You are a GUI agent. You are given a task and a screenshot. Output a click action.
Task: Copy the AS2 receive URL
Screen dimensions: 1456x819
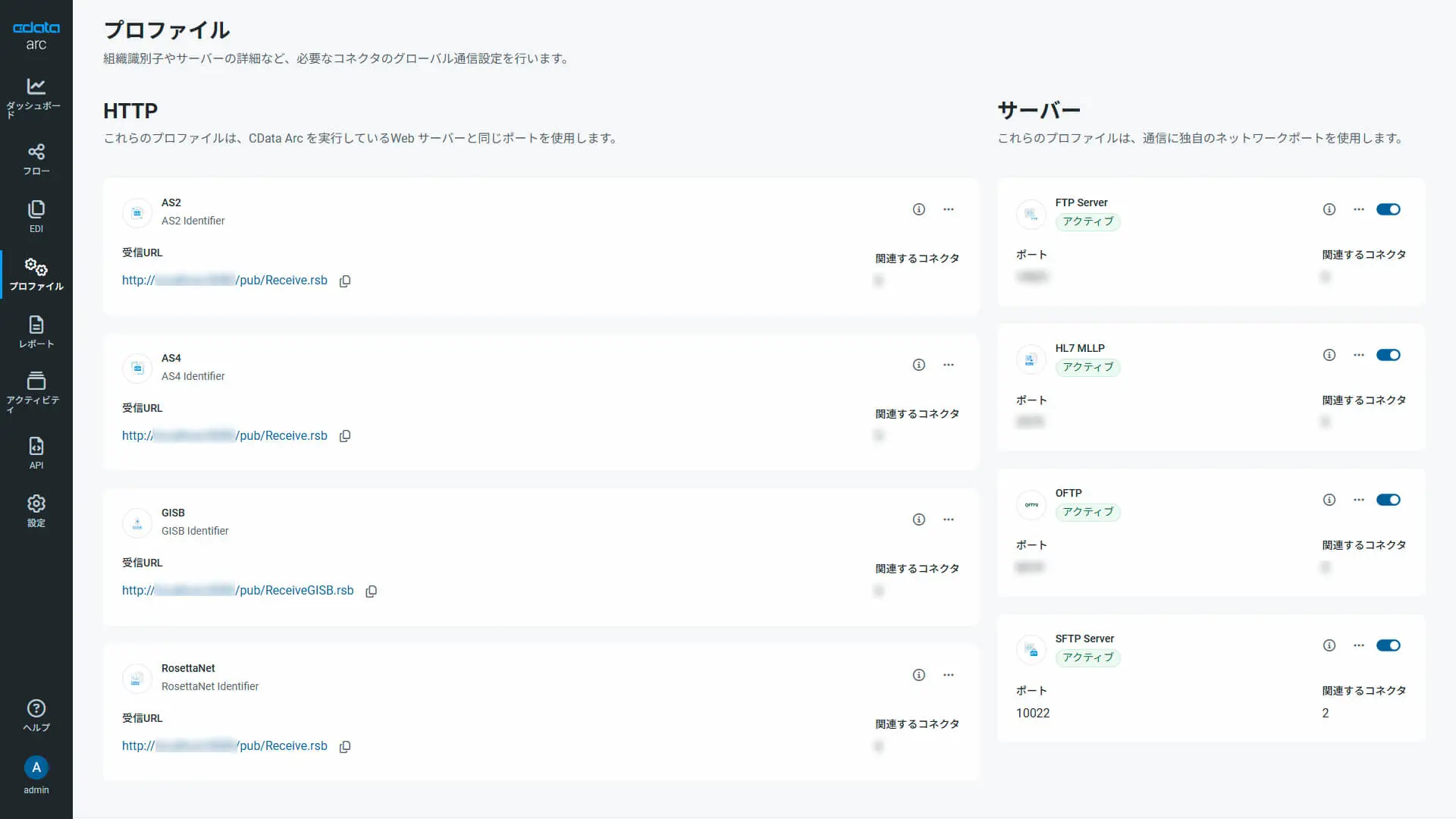tap(345, 281)
